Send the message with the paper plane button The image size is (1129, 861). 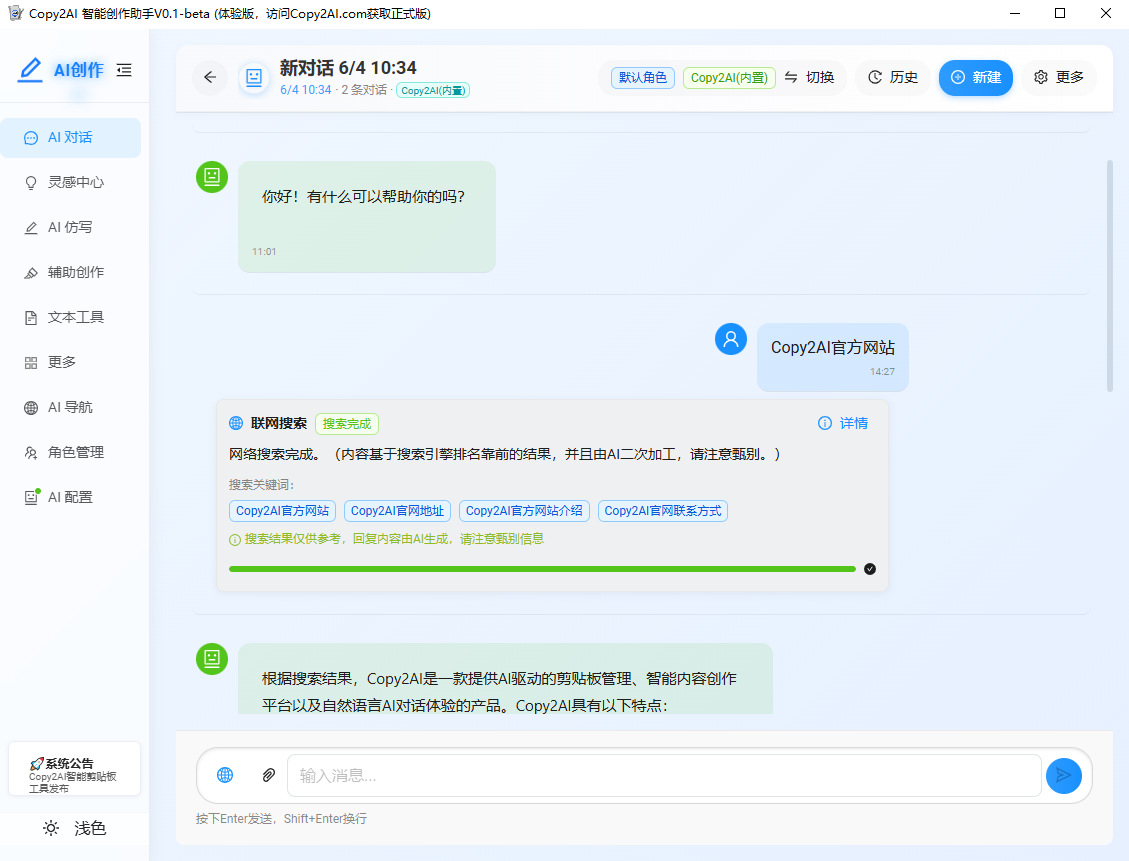pos(1063,775)
